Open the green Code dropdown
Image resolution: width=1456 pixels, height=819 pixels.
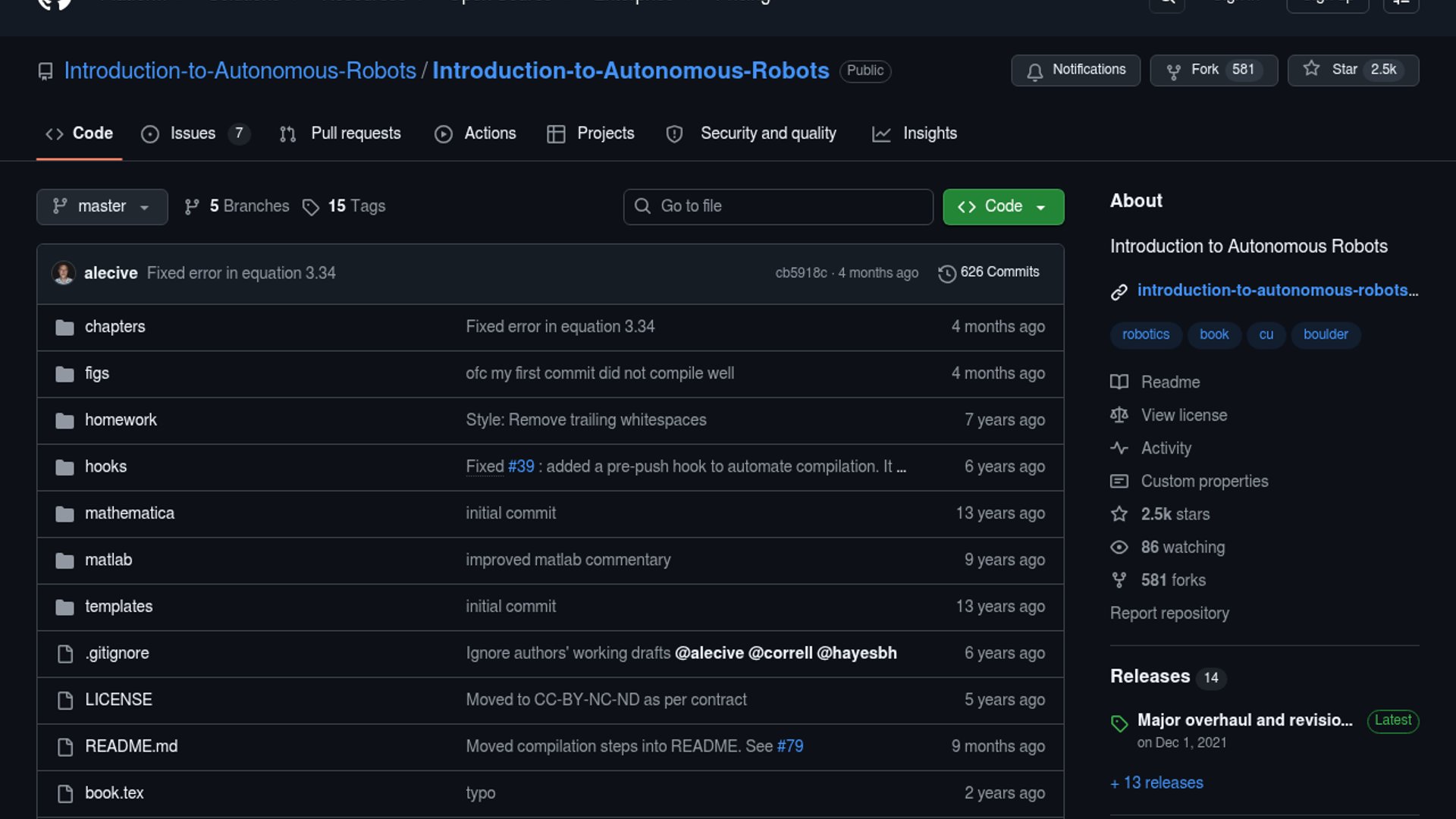1003,206
